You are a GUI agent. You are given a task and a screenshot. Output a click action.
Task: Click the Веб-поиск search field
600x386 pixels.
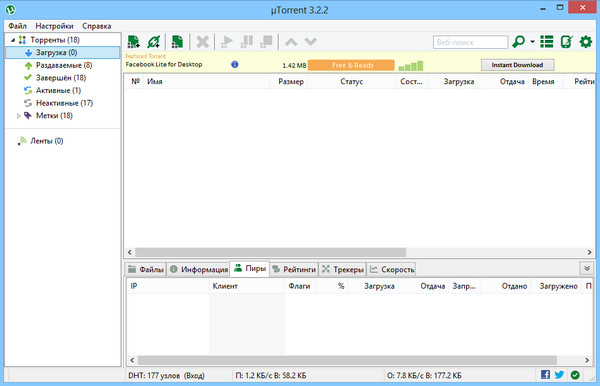[x=470, y=42]
